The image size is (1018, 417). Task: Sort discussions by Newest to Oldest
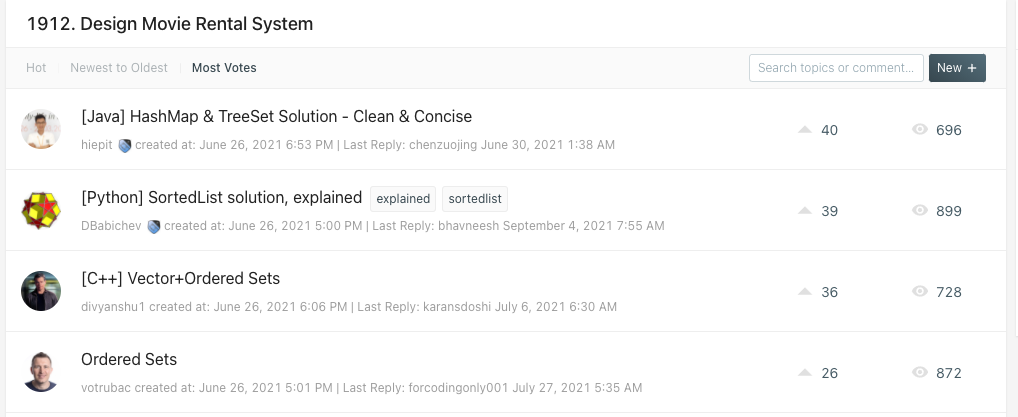[119, 68]
